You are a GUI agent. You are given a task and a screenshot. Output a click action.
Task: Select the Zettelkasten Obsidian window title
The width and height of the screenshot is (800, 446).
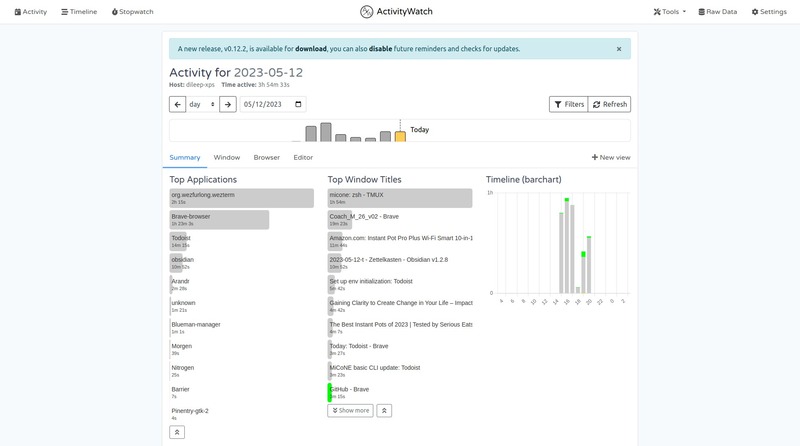(400, 263)
